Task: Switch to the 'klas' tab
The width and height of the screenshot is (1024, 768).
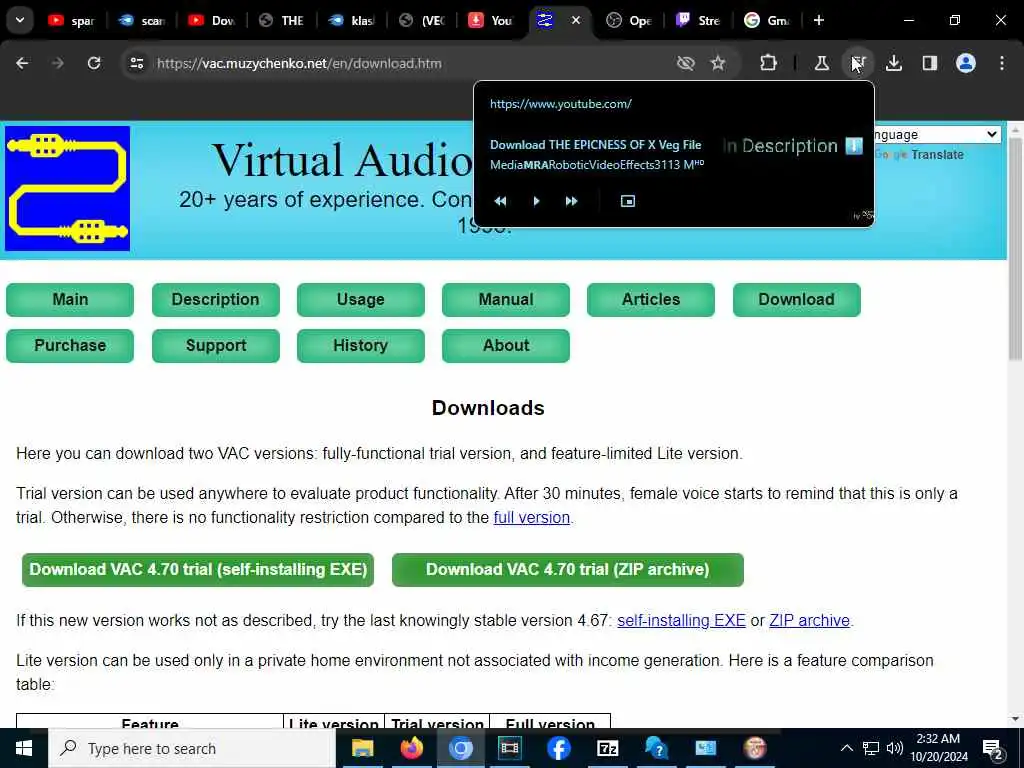Action: [351, 20]
